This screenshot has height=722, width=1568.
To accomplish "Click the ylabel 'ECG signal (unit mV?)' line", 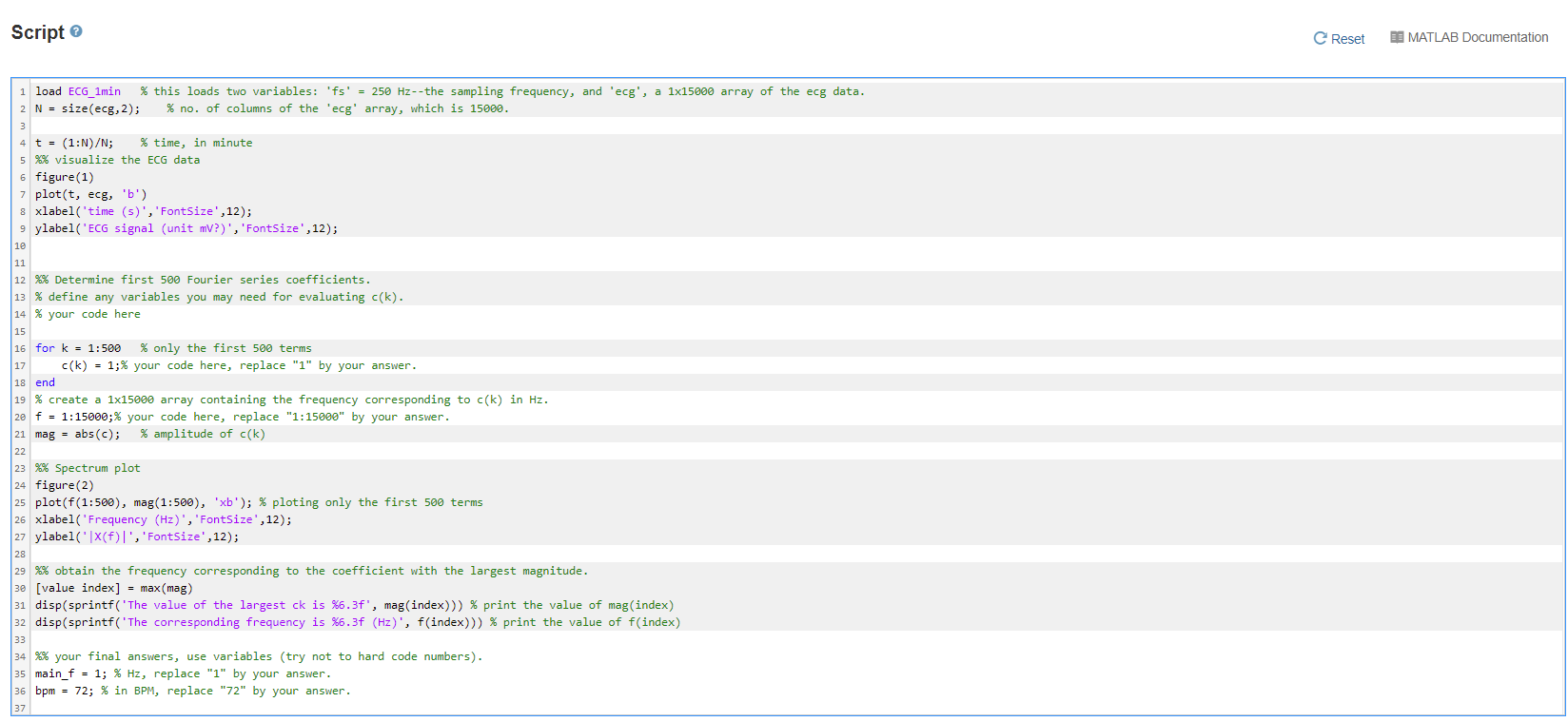I will coord(186,228).
